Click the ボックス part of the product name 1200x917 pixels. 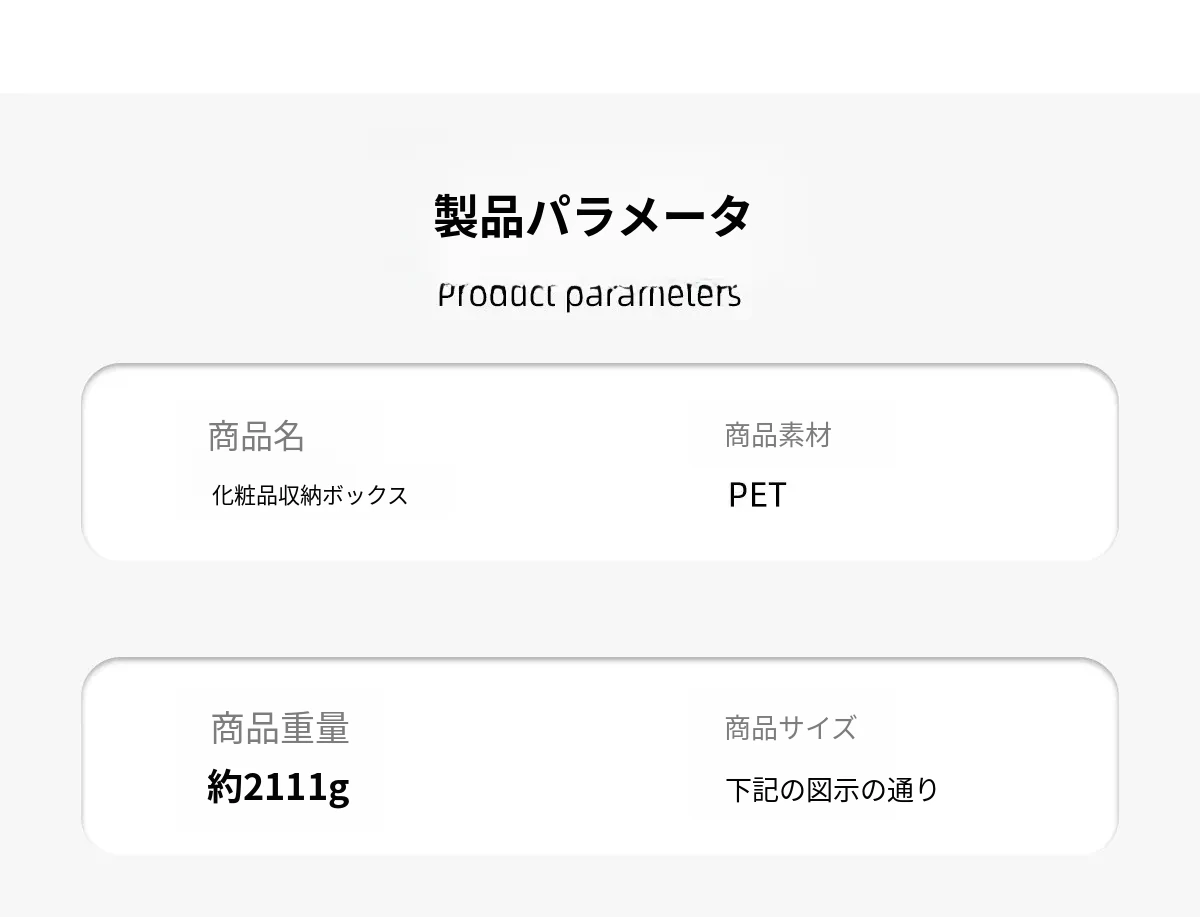pos(364,495)
